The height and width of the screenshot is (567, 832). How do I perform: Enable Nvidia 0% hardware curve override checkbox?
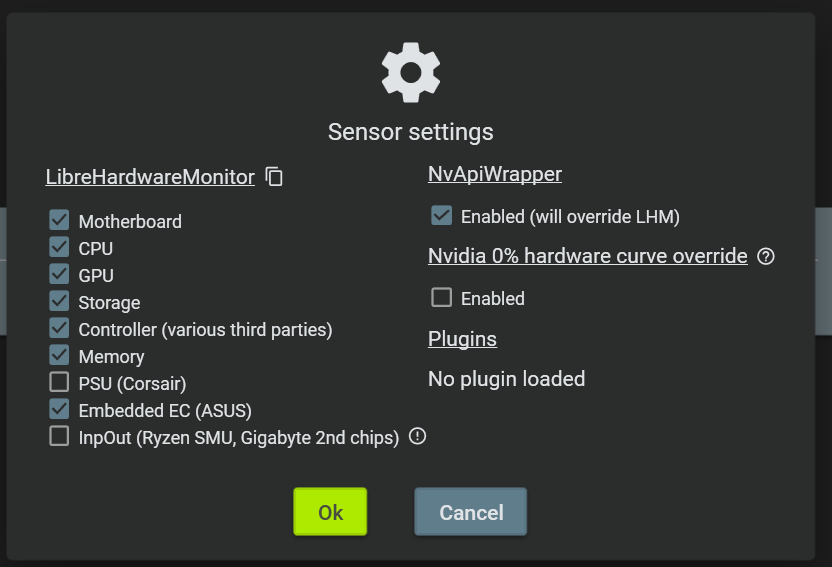[441, 297]
